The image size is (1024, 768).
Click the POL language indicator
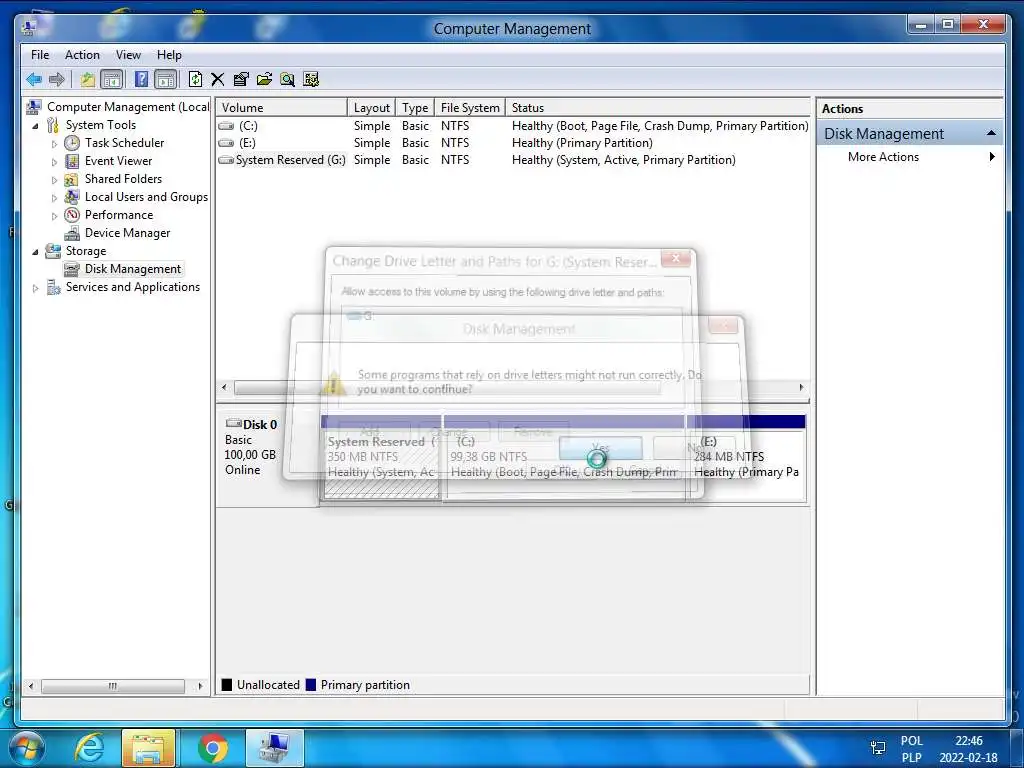pos(912,741)
